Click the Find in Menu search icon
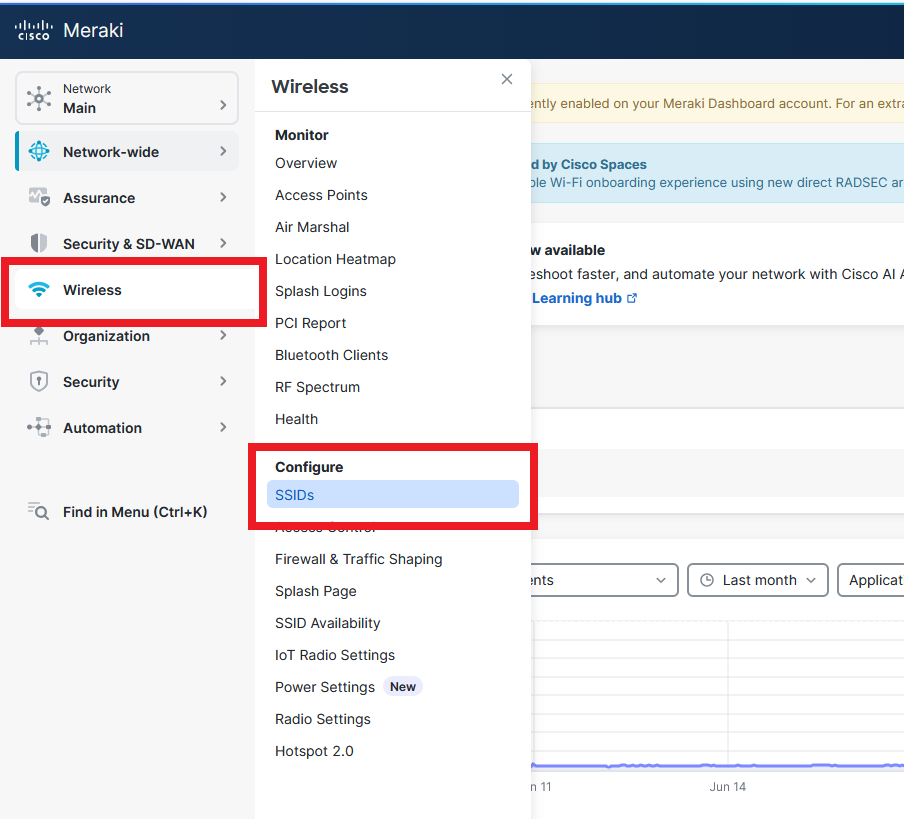 pos(39,511)
